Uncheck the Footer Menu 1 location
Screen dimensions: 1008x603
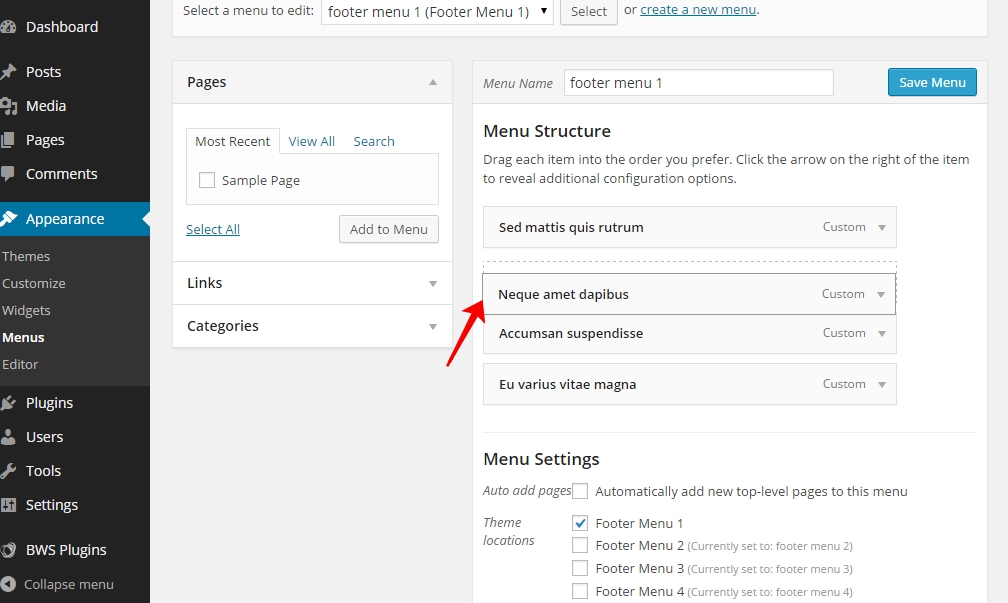click(x=580, y=523)
